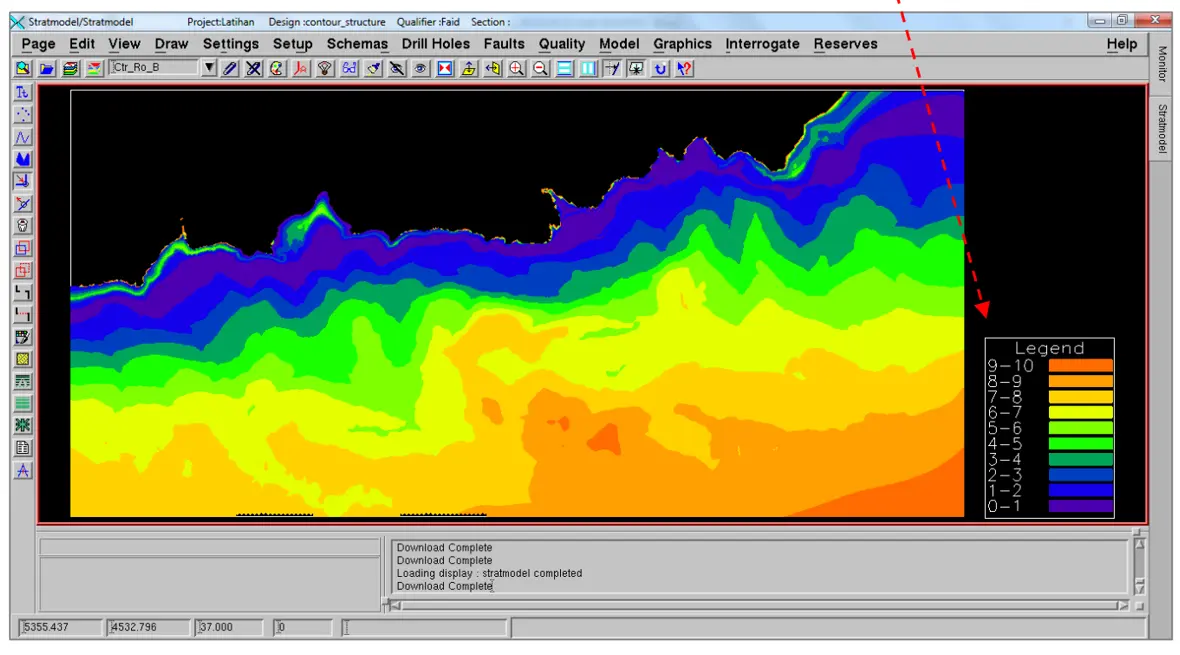Click the red dotted brackets icon

(x=23, y=315)
